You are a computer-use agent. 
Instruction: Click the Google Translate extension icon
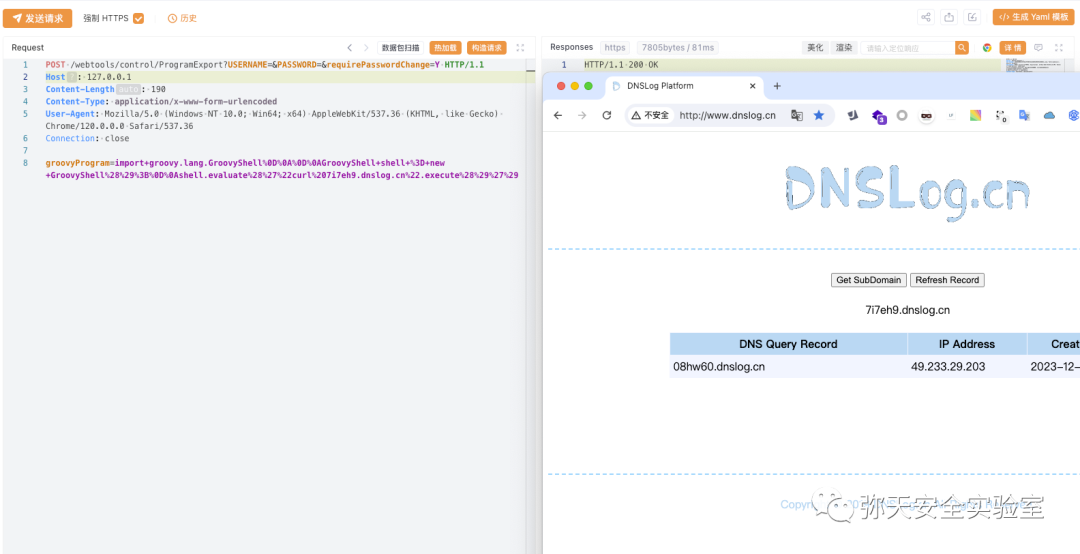[1024, 115]
